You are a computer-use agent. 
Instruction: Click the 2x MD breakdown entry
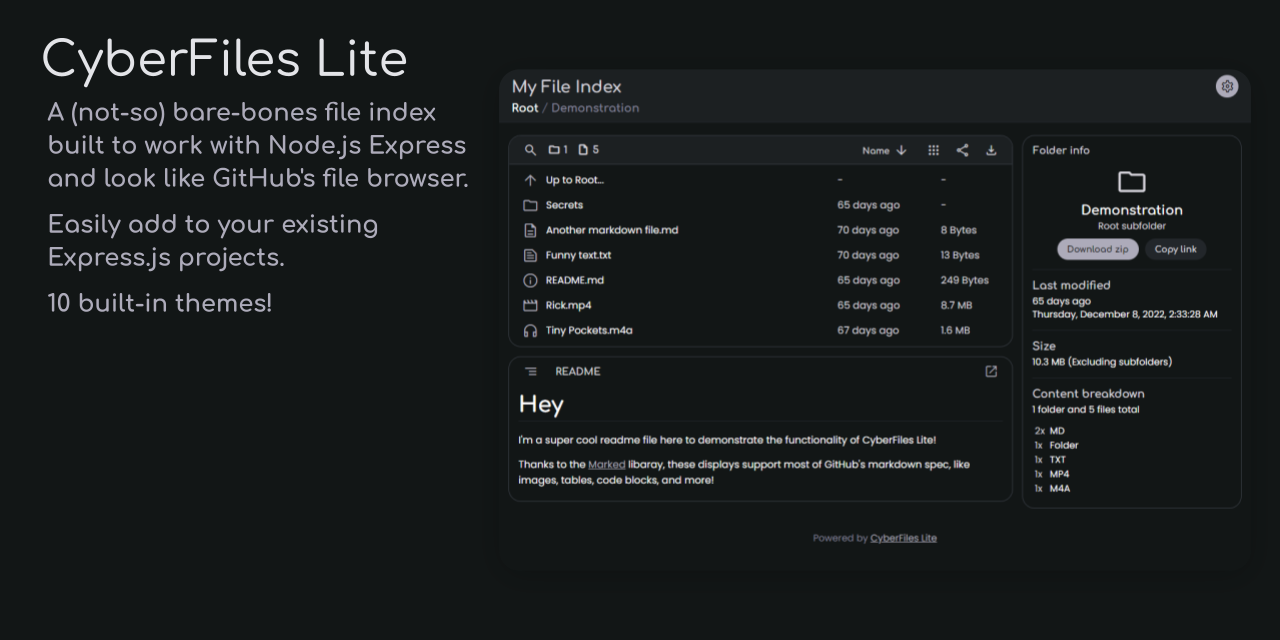tap(1050, 431)
